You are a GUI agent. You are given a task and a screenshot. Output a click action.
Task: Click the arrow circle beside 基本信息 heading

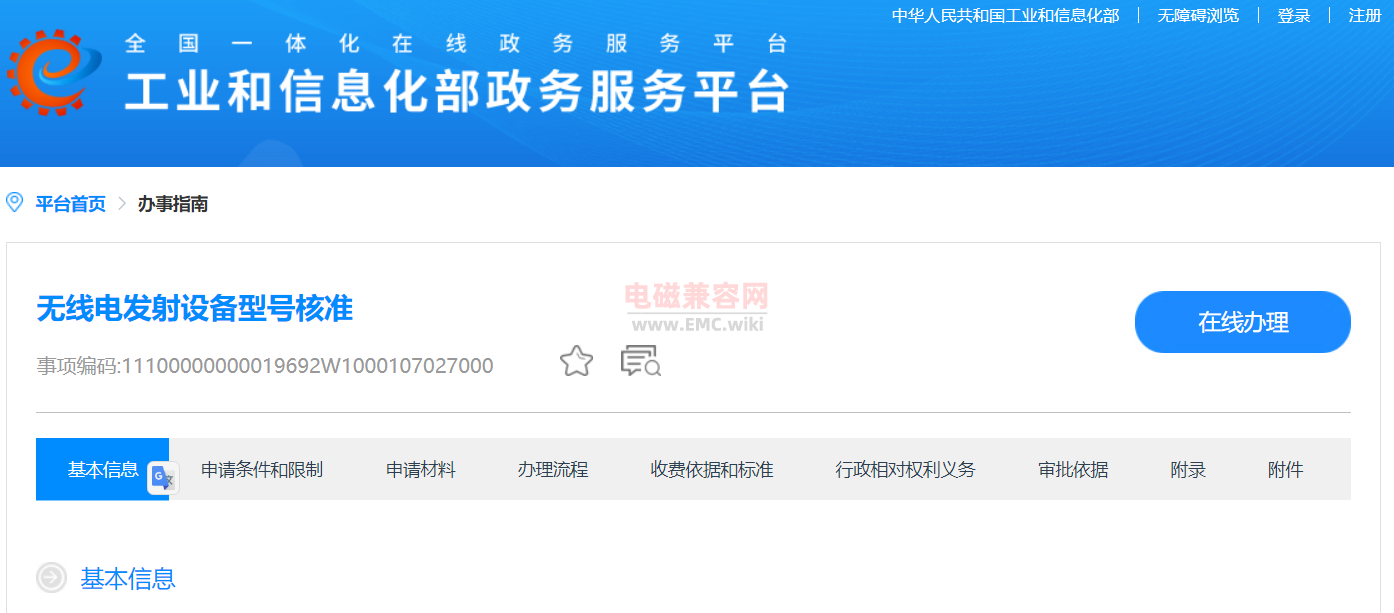tap(51, 578)
